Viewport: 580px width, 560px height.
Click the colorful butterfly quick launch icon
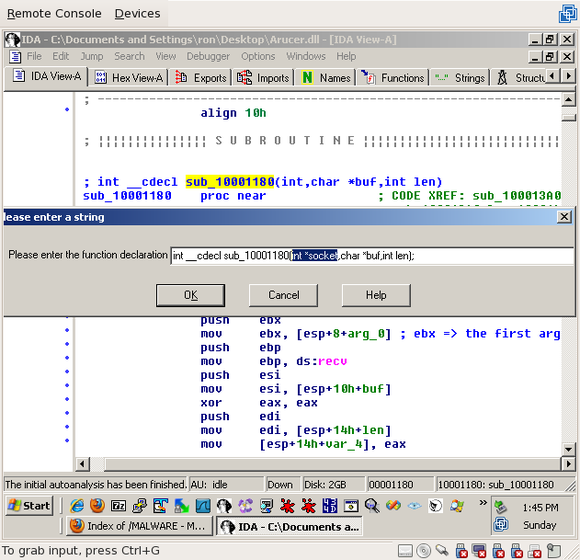[393, 505]
